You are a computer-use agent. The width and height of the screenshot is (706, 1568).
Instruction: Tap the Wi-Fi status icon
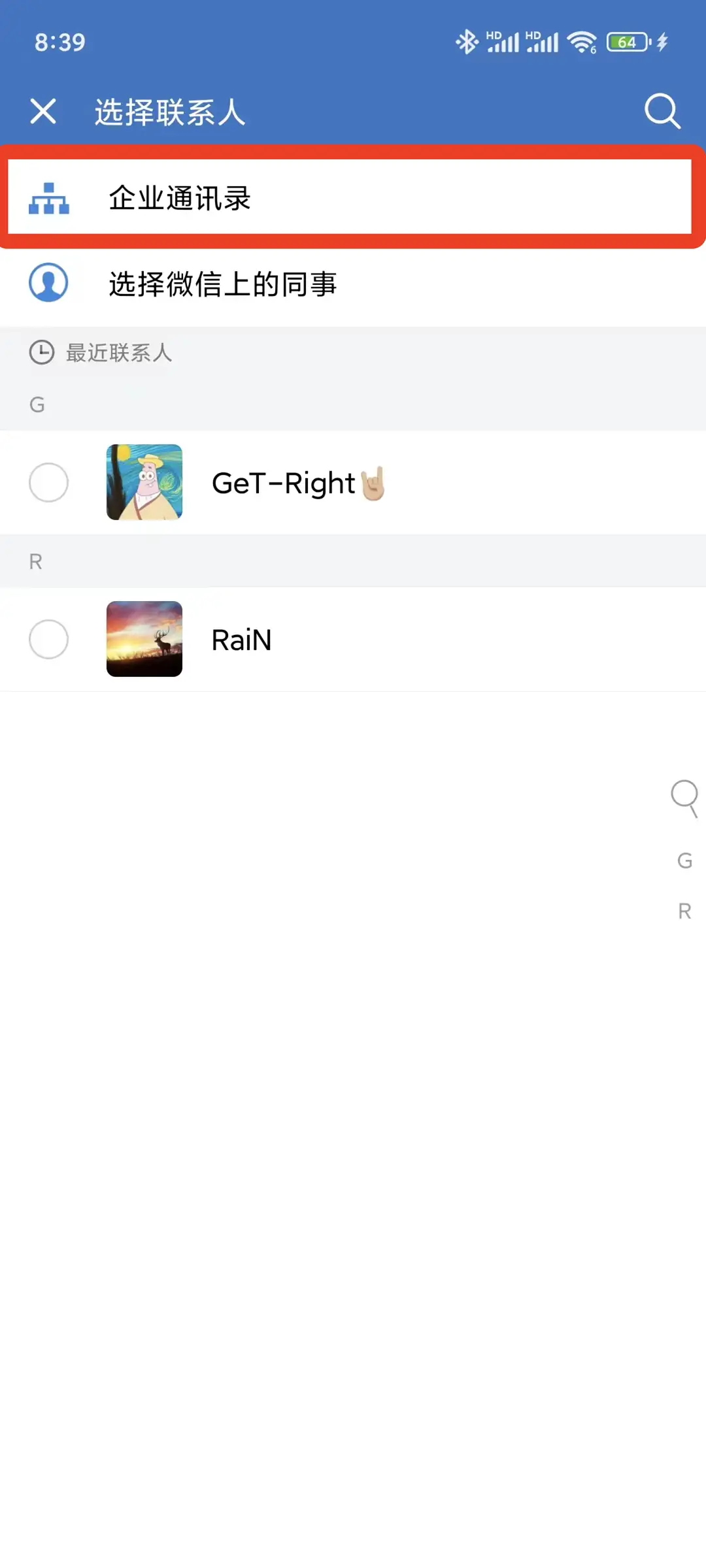pyautogui.click(x=581, y=42)
